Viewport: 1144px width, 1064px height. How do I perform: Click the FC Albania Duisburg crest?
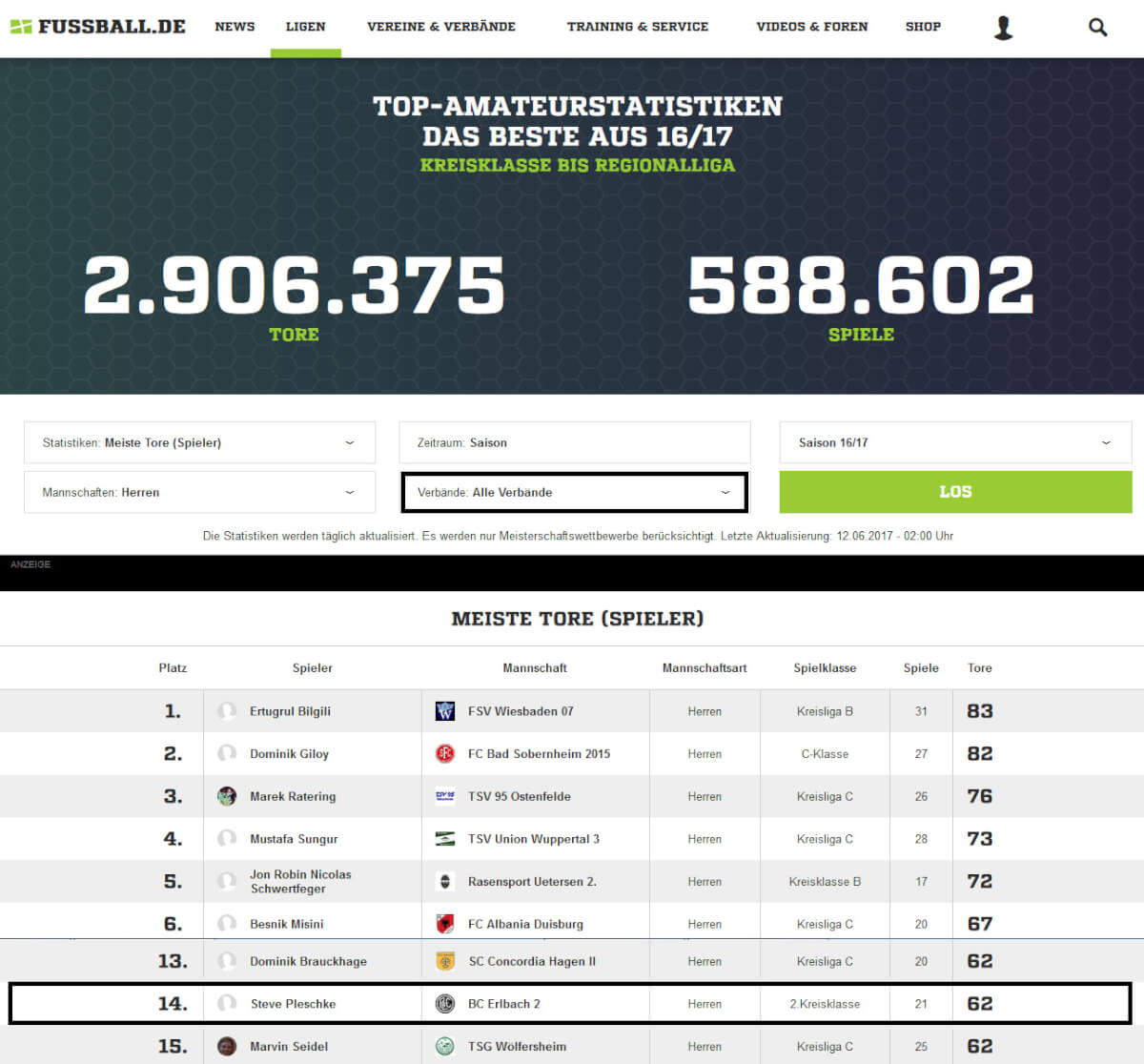[x=445, y=924]
